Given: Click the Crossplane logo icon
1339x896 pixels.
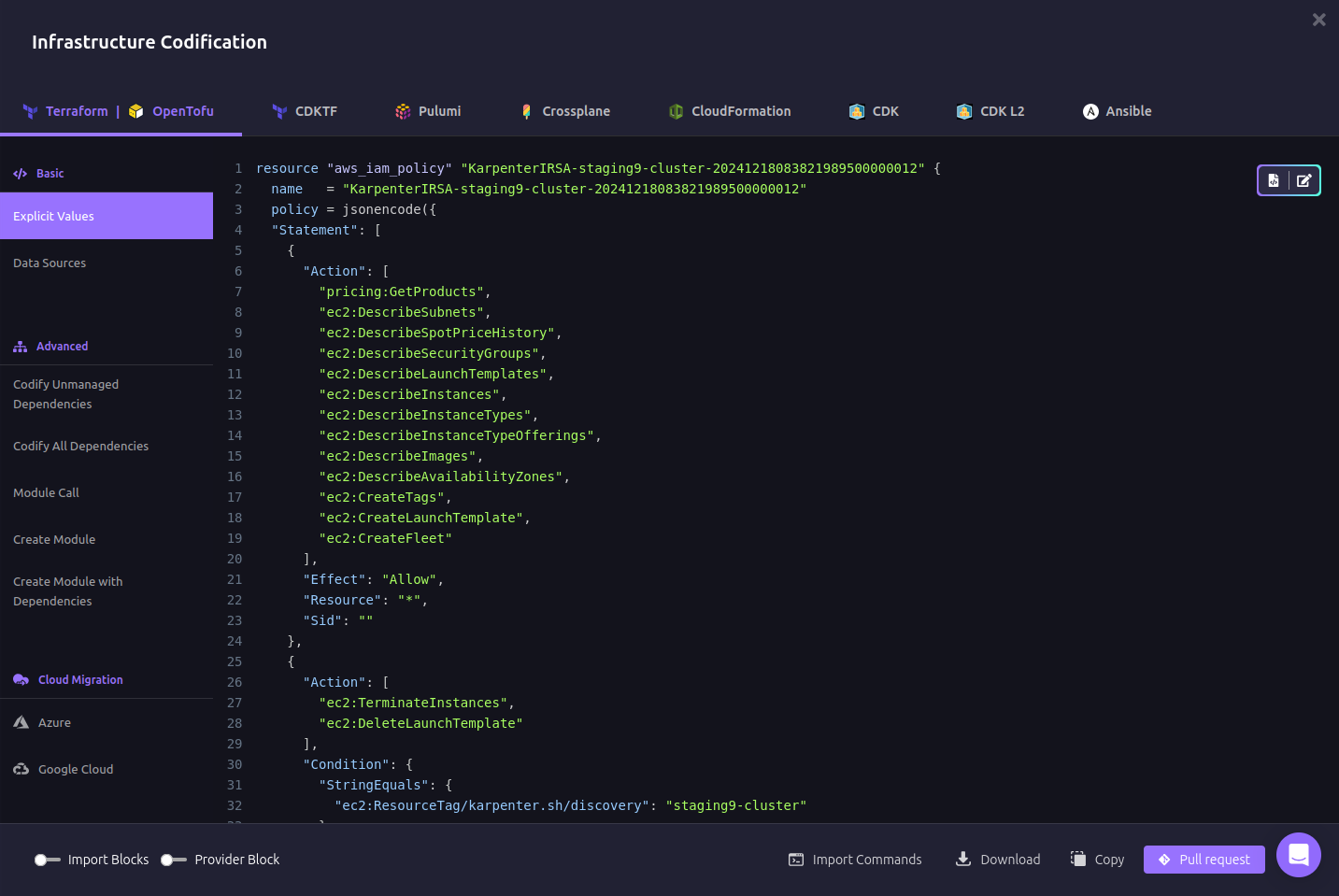Looking at the screenshot, I should coord(526,111).
